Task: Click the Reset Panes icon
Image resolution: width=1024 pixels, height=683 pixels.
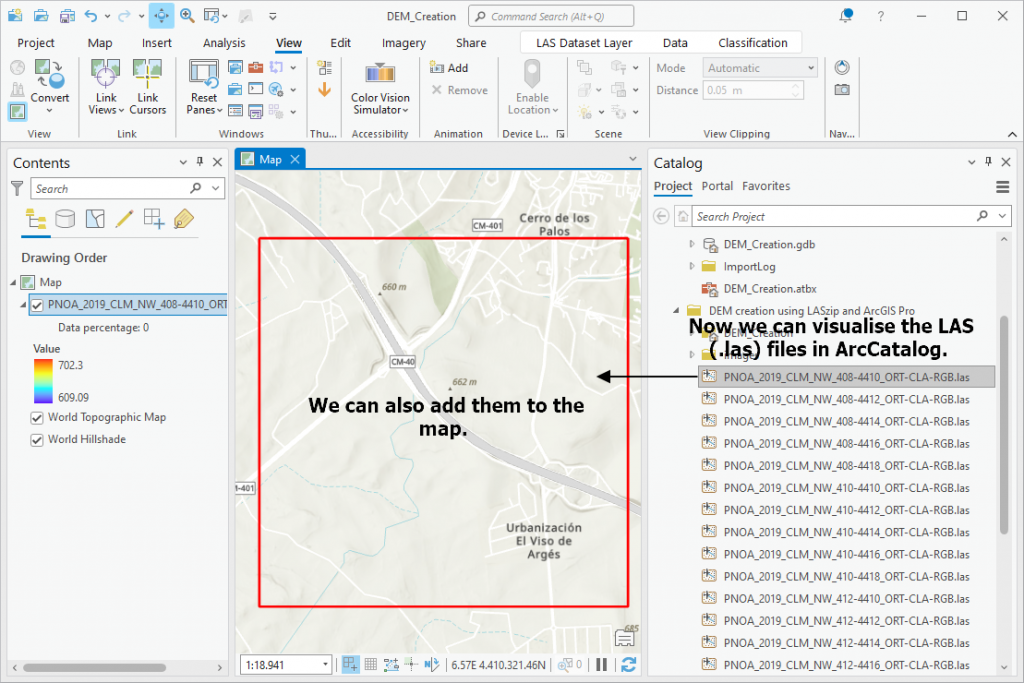Action: point(203,73)
